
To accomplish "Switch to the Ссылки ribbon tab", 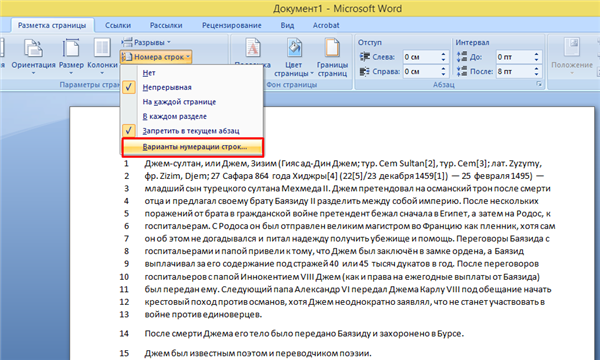I will [118, 25].
